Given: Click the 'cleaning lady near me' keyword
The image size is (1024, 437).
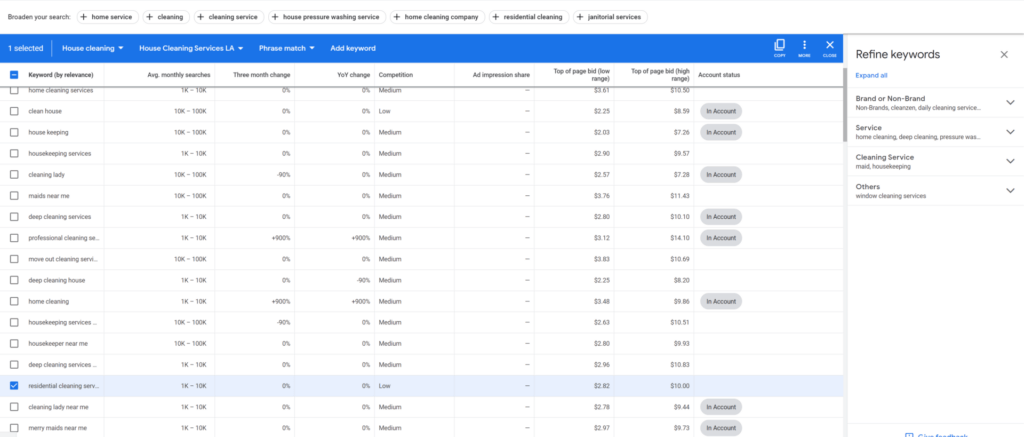Looking at the screenshot, I should 58,407.
